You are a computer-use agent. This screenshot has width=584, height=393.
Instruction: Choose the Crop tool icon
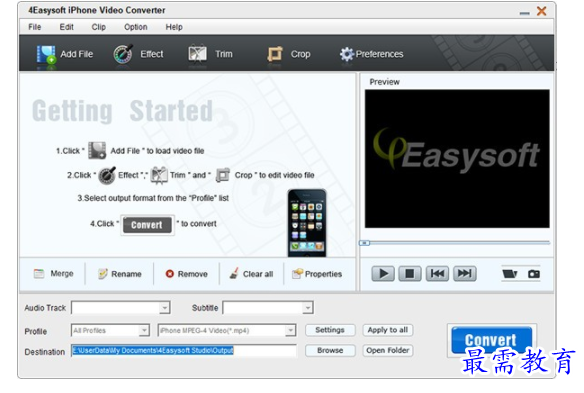275,54
